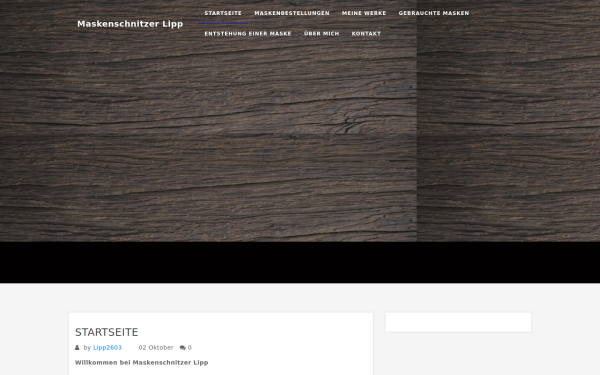
Task: Click the word by before author name
Action: pyautogui.click(x=87, y=347)
